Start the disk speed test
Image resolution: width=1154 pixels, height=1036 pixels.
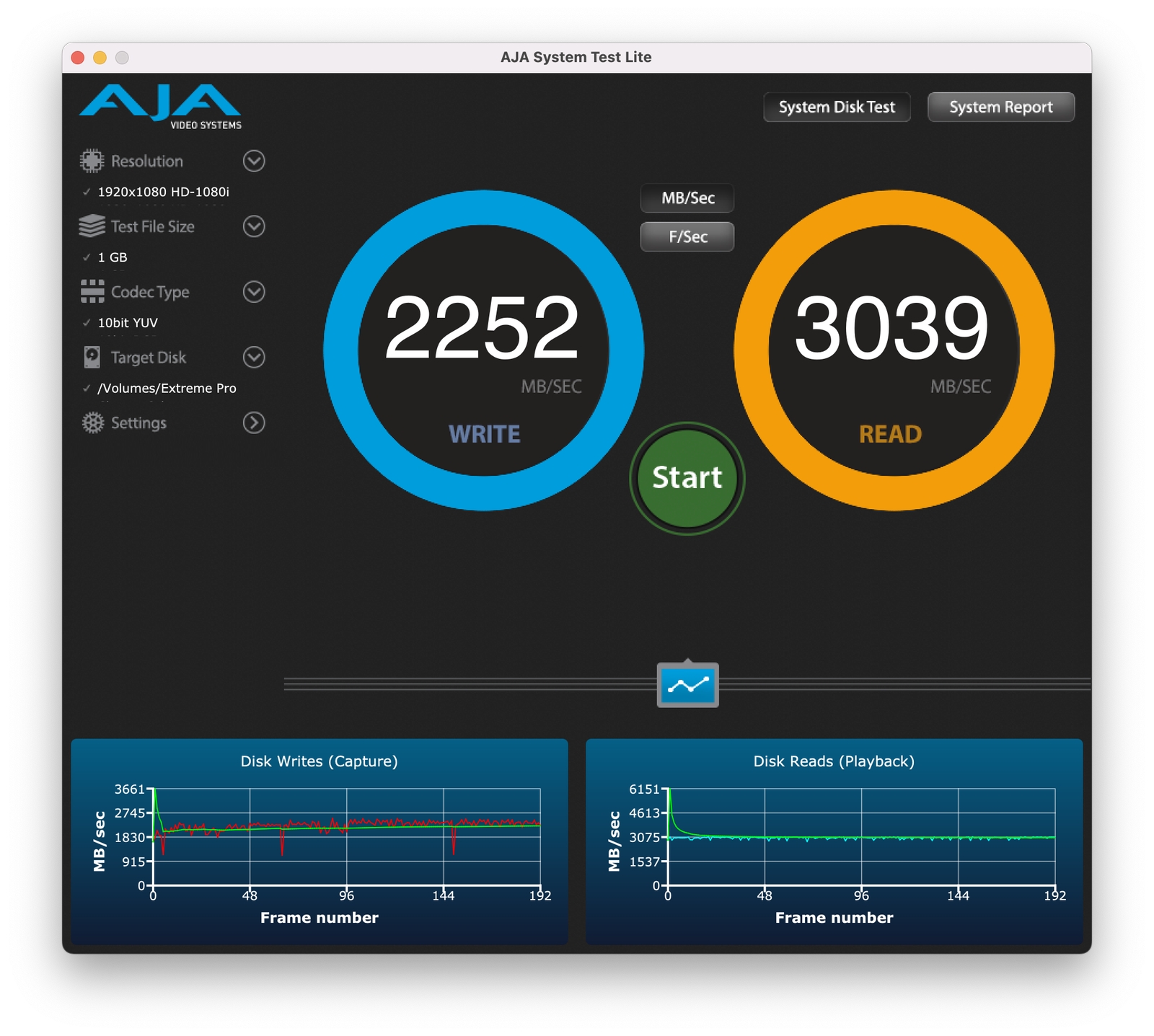click(687, 478)
